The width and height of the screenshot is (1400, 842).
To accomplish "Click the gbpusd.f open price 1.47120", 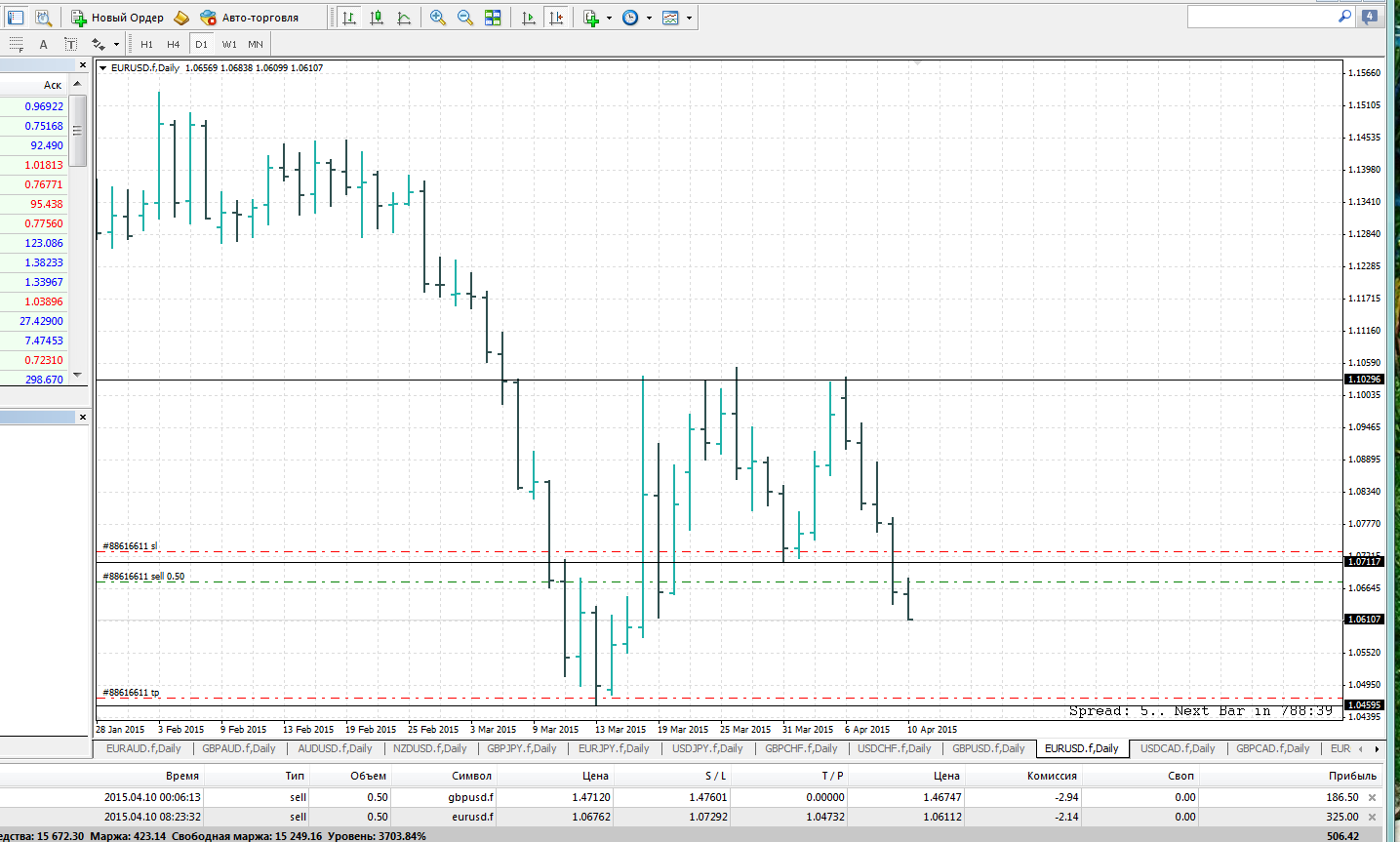I will (591, 797).
